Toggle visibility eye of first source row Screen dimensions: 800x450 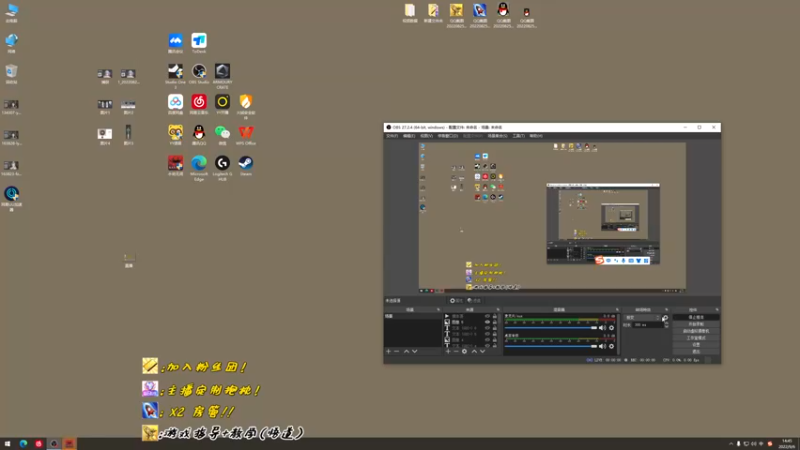(487, 316)
